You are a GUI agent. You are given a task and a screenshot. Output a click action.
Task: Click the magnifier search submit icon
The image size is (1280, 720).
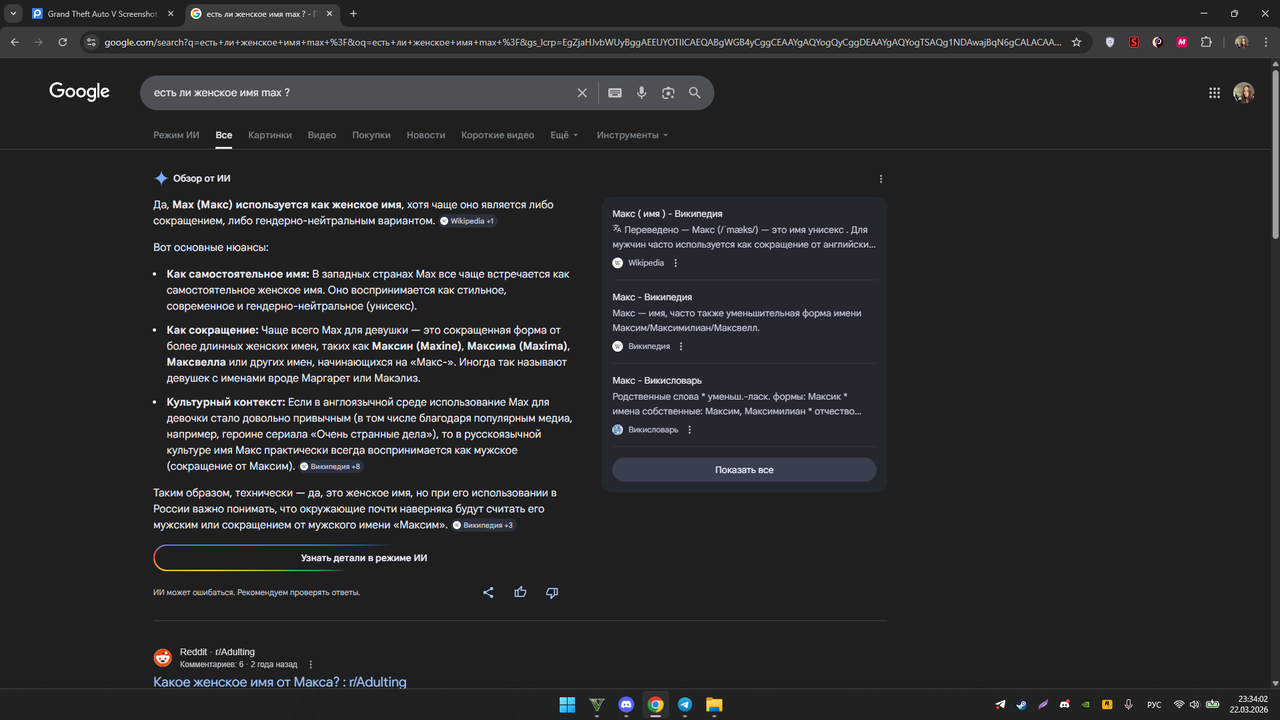tap(695, 93)
